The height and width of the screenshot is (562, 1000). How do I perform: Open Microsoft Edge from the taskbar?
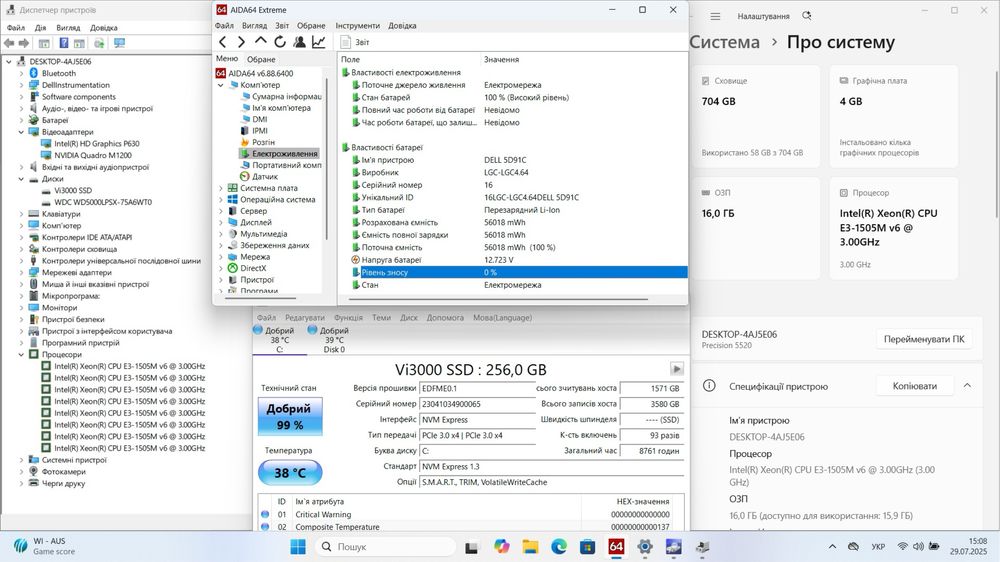[x=559, y=547]
